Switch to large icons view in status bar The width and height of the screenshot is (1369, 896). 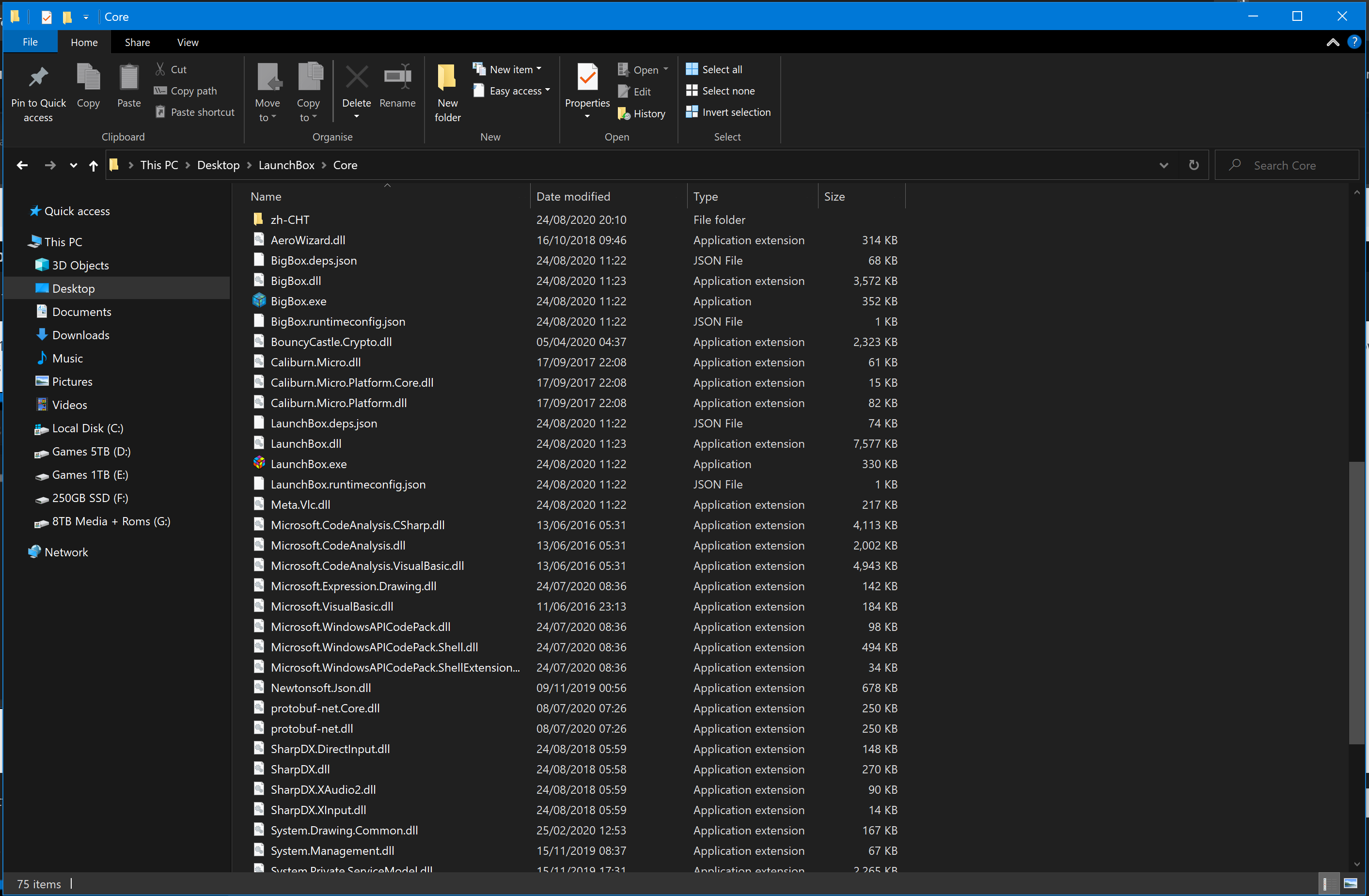[1350, 883]
